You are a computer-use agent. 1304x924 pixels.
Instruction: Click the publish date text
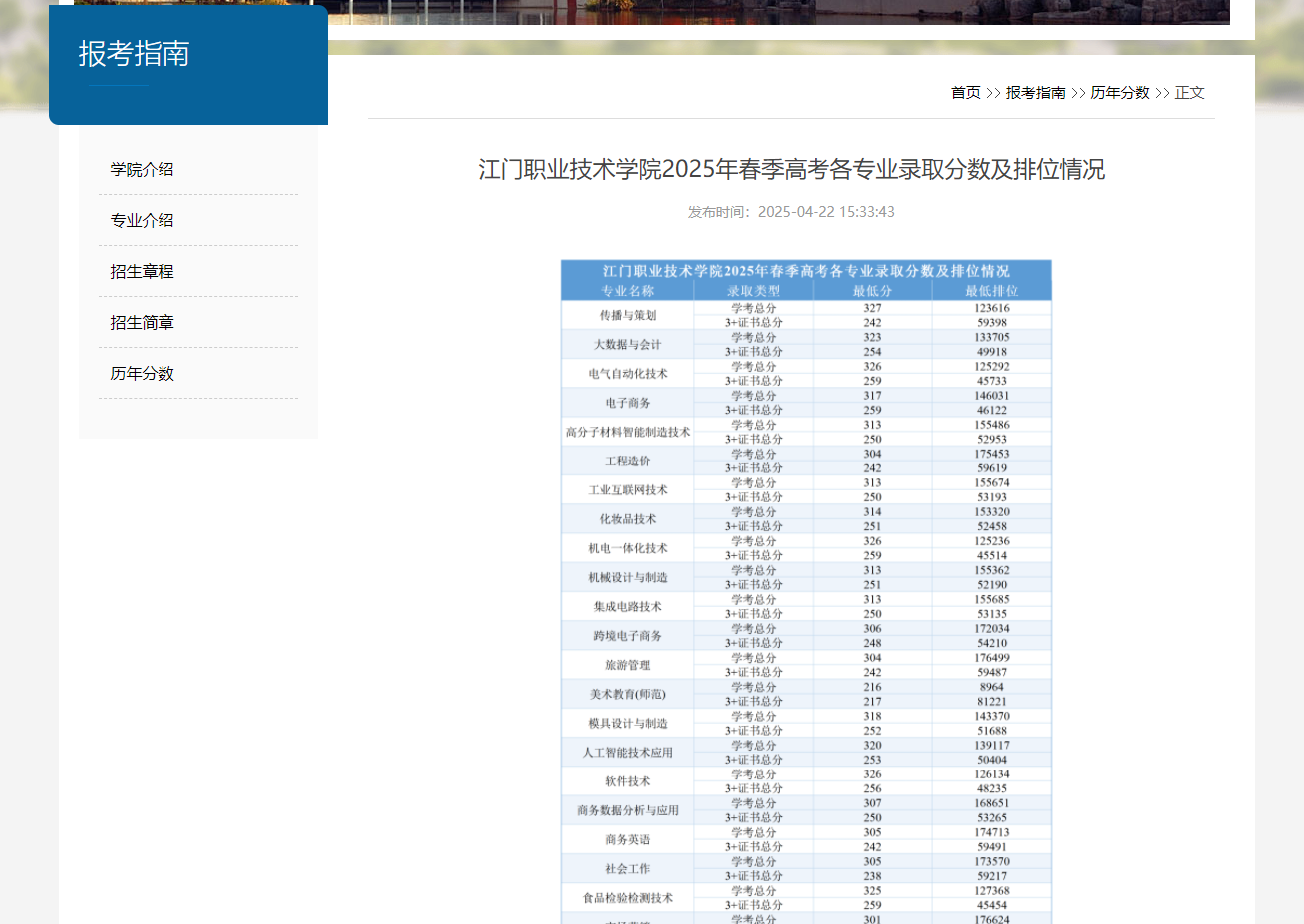coord(793,211)
